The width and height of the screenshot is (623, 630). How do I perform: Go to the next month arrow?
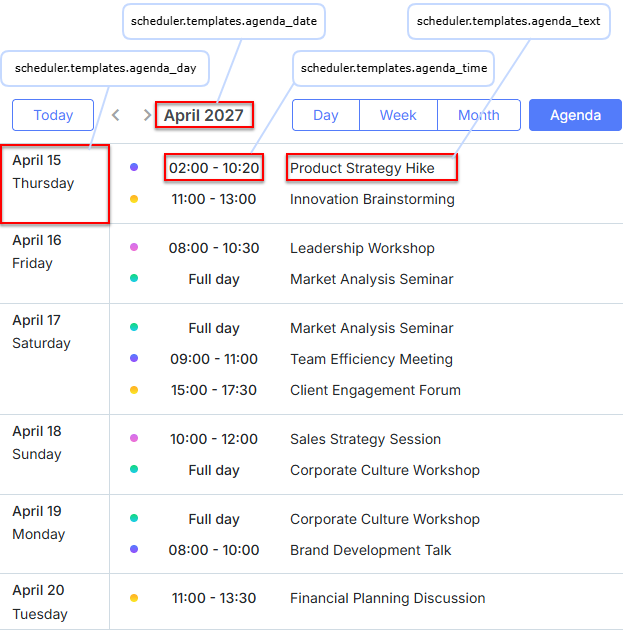[x=147, y=115]
